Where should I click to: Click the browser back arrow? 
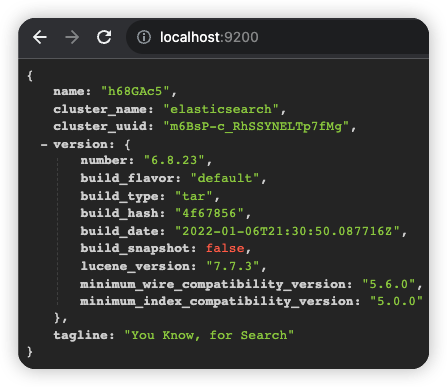point(40,37)
